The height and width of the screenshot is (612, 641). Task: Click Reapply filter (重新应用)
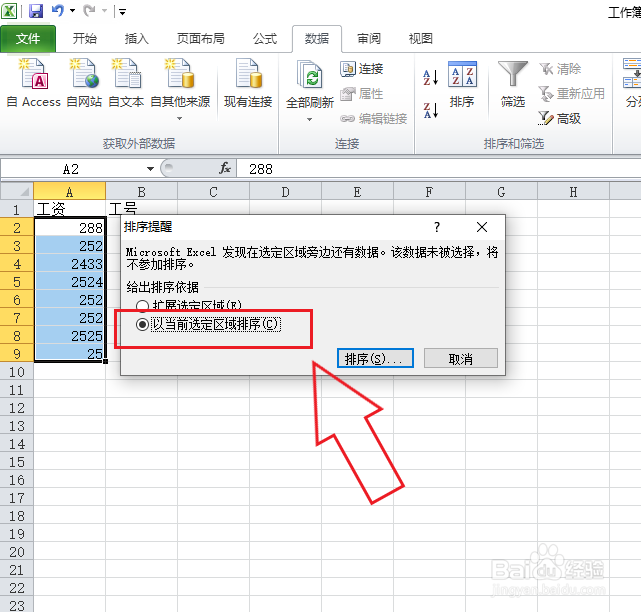(x=572, y=94)
